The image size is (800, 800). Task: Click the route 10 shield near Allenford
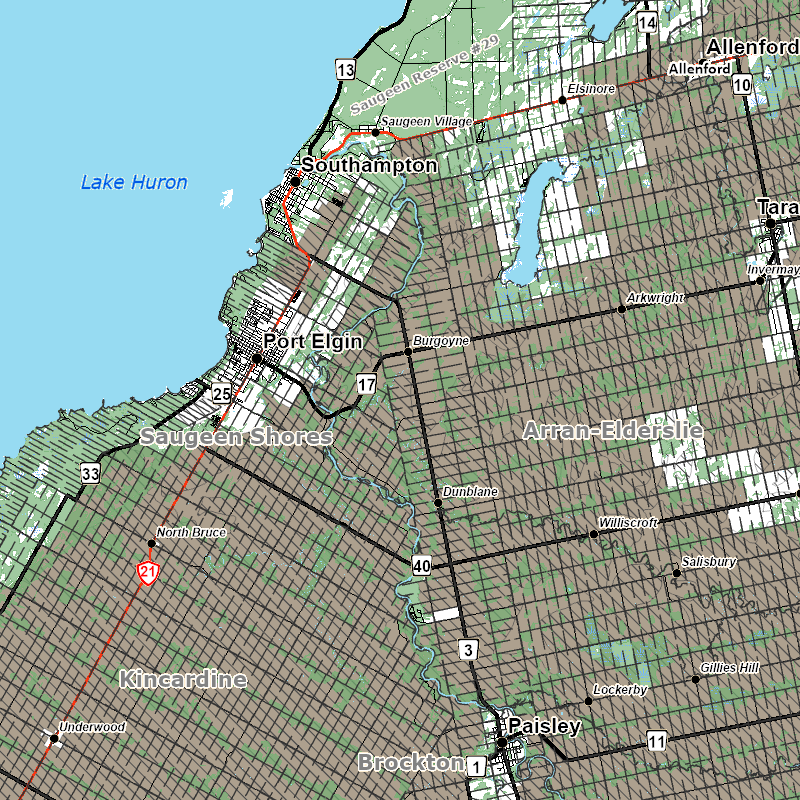click(741, 85)
